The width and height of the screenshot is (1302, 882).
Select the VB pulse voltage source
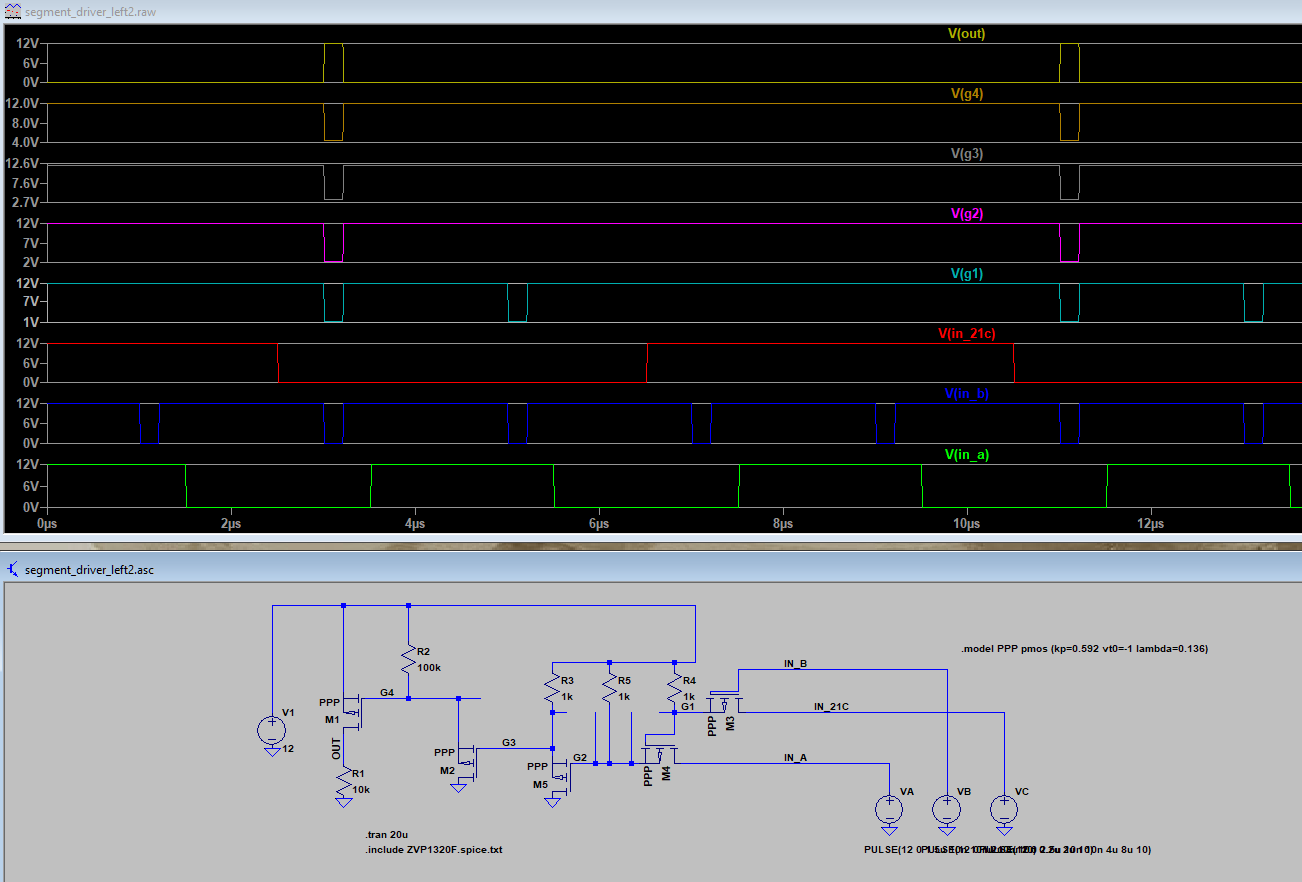coord(945,808)
